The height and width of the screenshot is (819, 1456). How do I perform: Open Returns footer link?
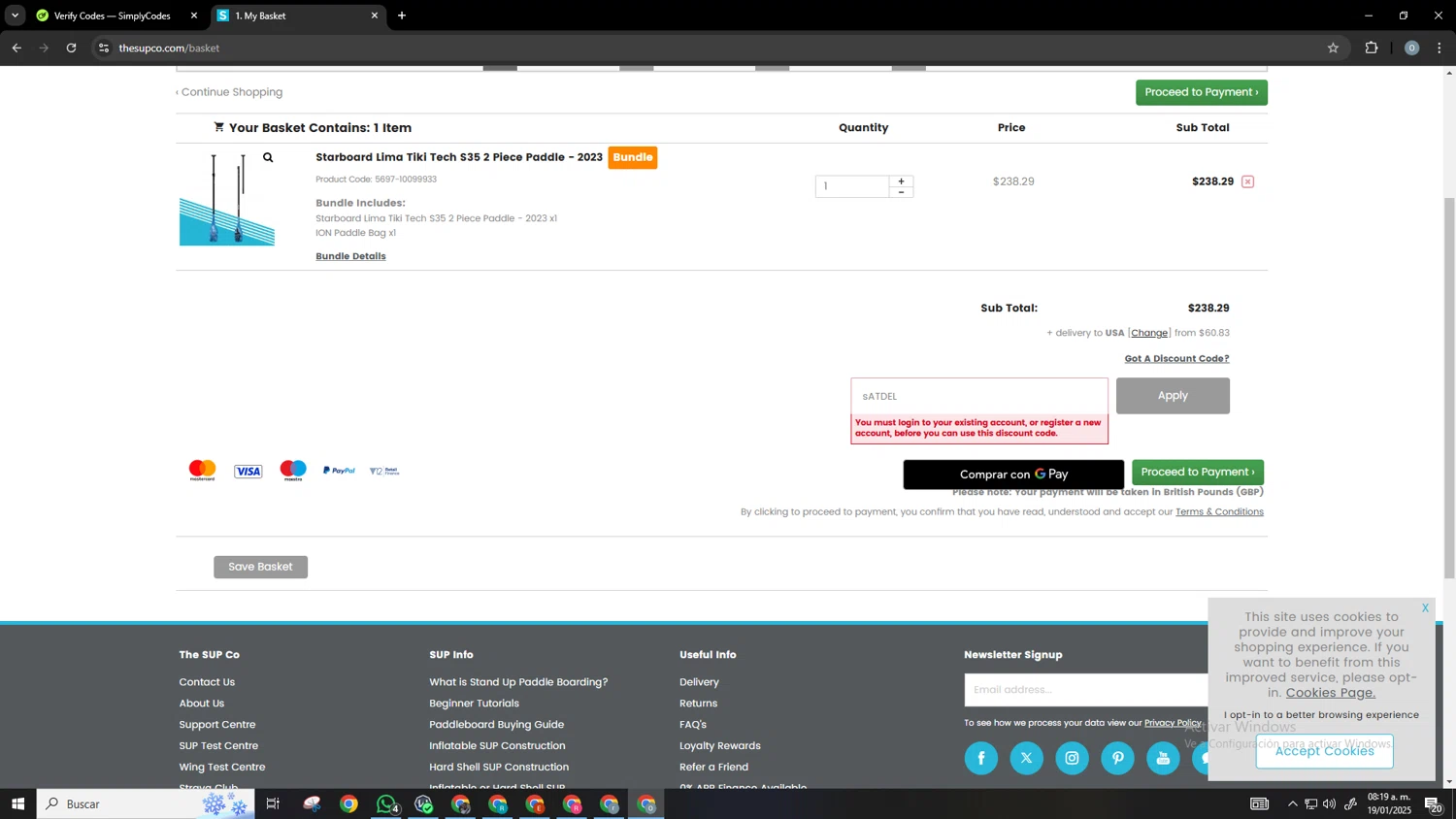(x=698, y=704)
